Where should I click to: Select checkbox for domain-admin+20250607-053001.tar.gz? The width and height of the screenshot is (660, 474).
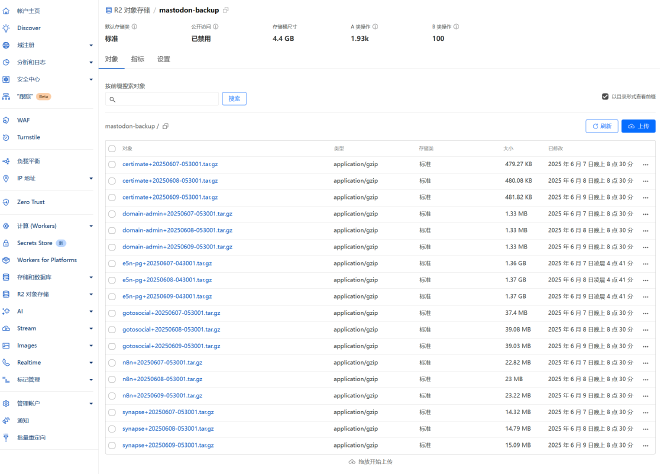coord(112,214)
